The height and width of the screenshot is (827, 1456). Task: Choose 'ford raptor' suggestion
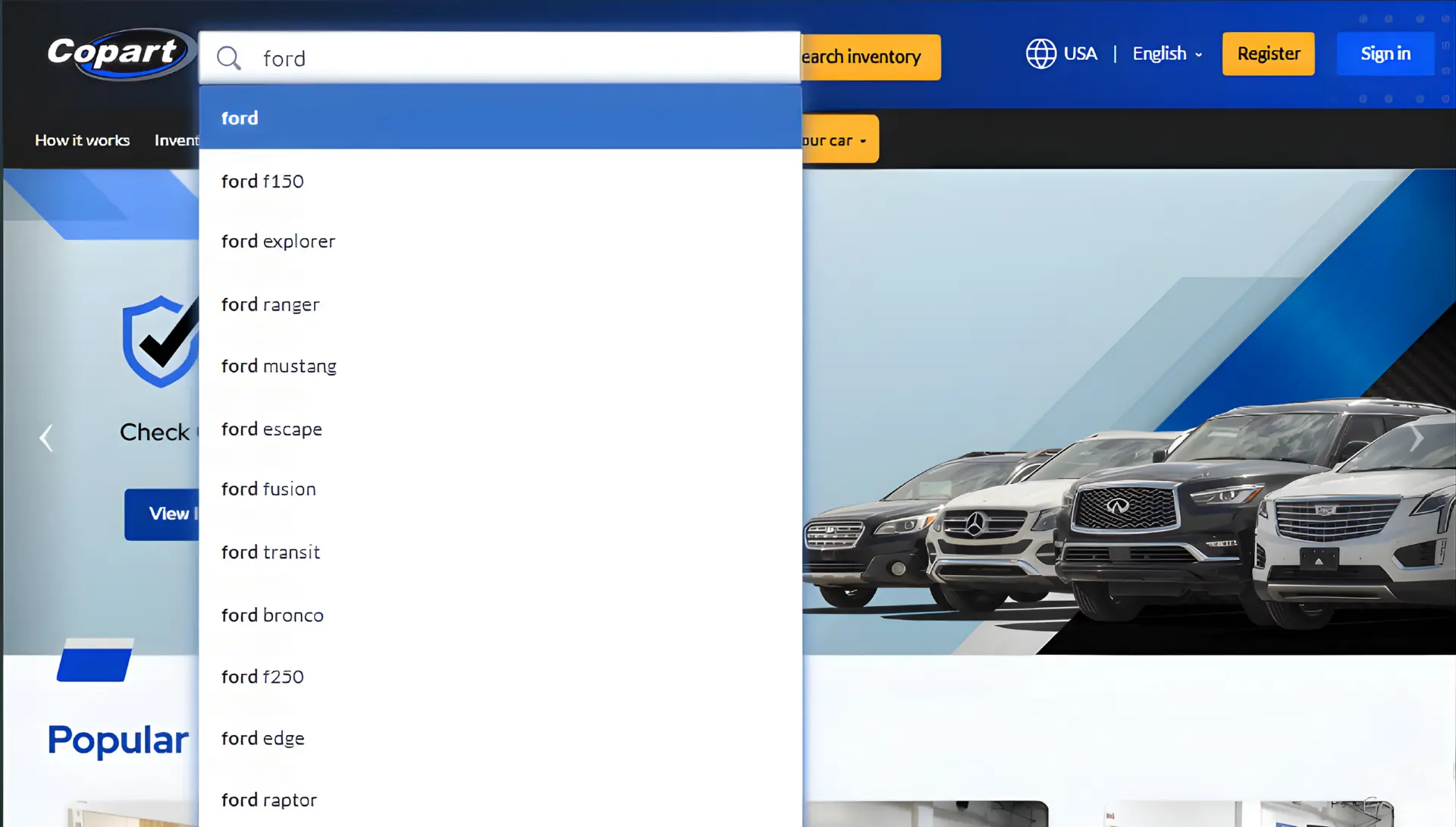[500, 800]
